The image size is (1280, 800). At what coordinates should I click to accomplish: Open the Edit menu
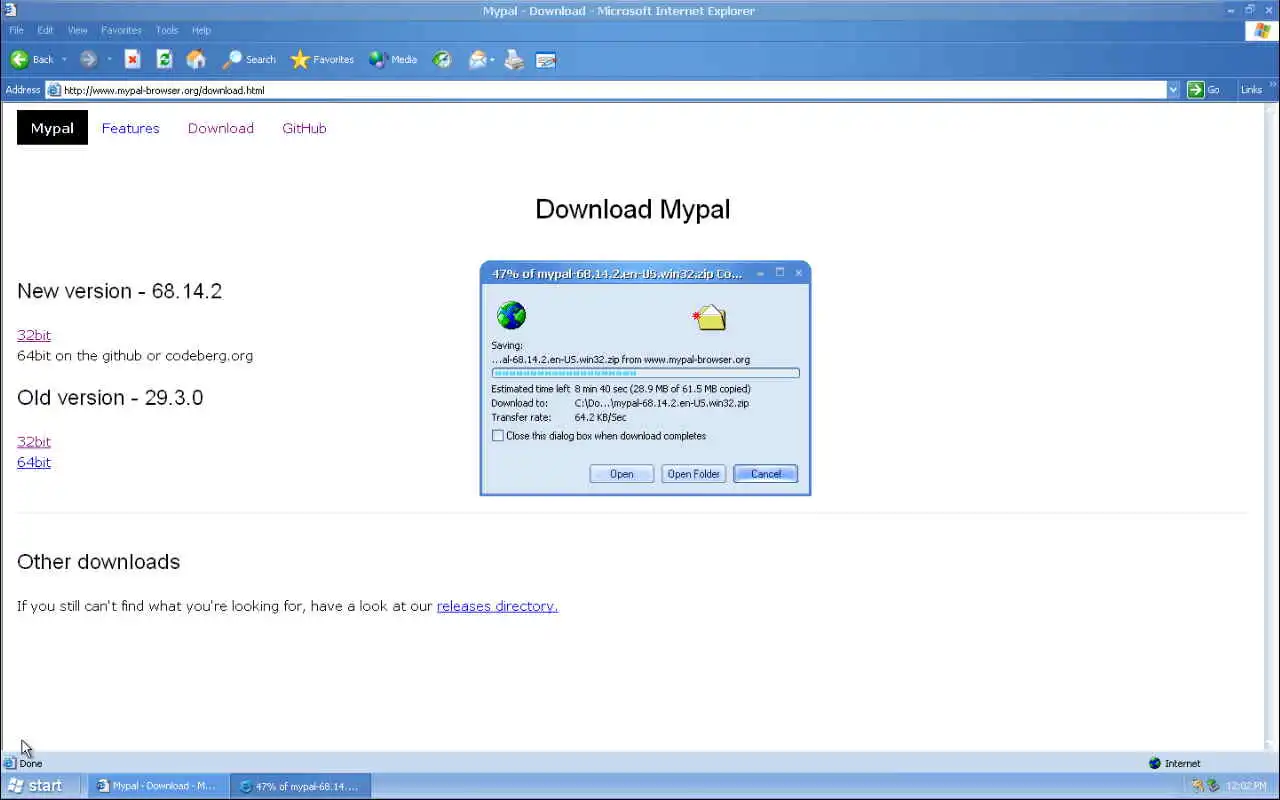click(x=45, y=30)
